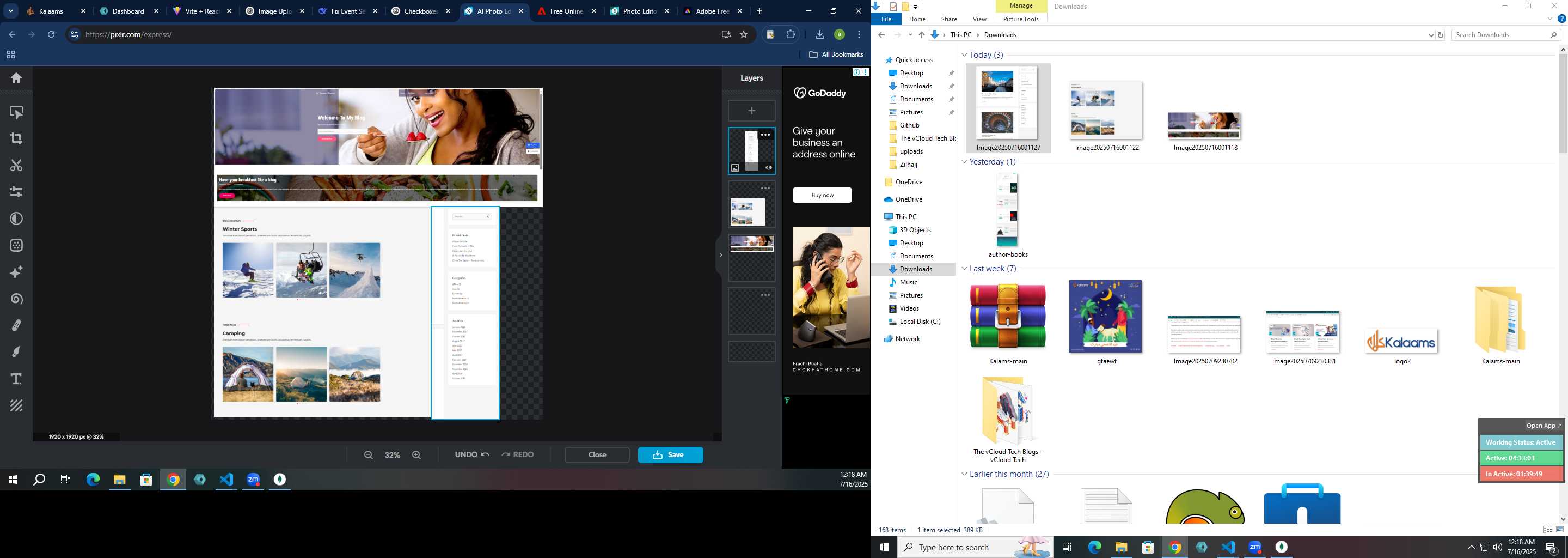Zoom in the canvas with plus magnifier
This screenshot has width=1568, height=558.
tap(416, 455)
